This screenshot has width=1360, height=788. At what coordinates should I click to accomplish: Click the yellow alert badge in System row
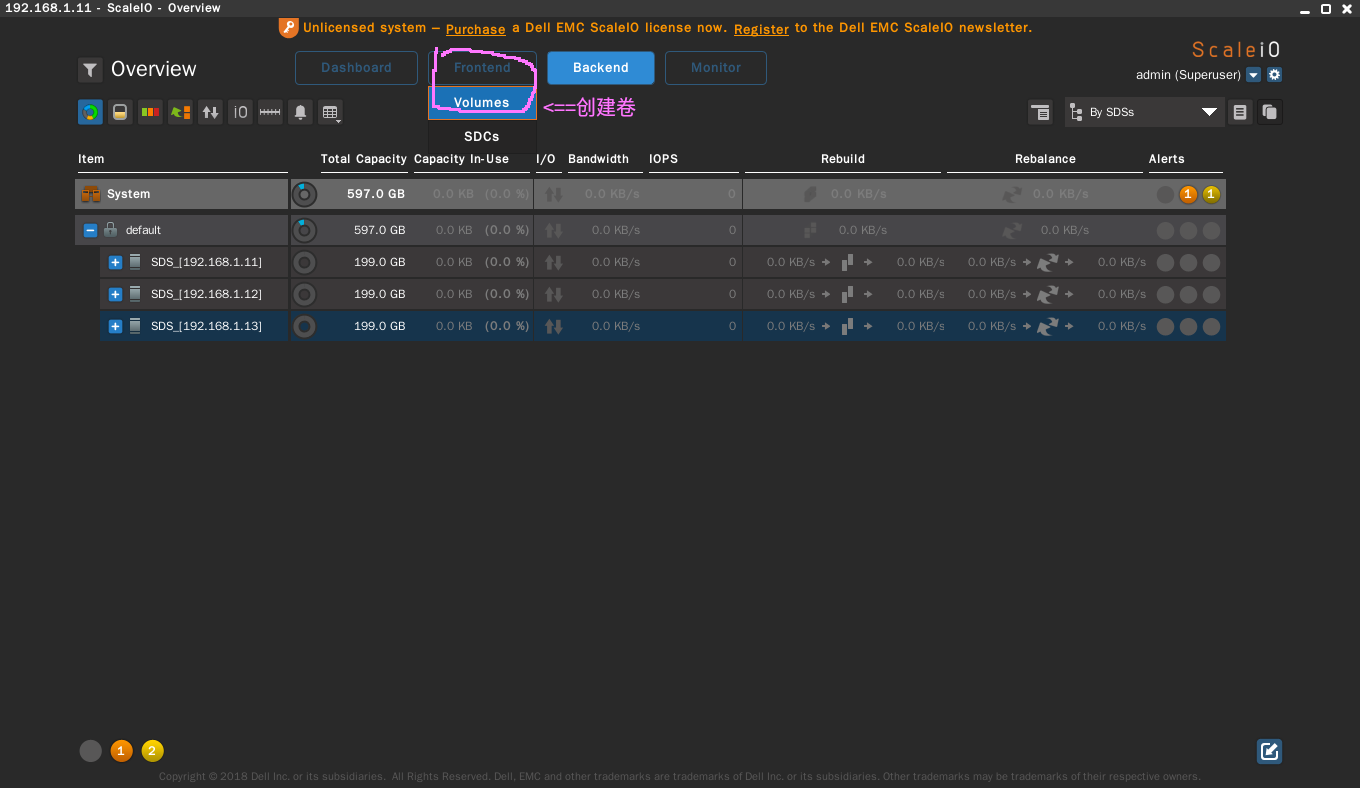[x=1211, y=194]
